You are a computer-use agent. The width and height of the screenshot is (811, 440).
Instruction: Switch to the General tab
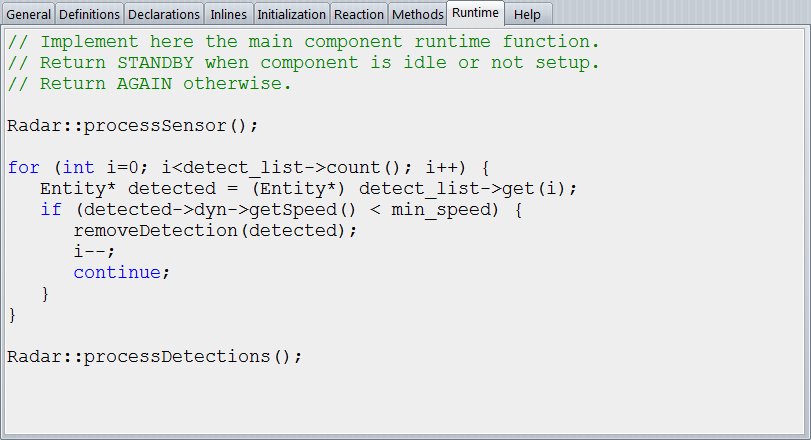[x=28, y=14]
